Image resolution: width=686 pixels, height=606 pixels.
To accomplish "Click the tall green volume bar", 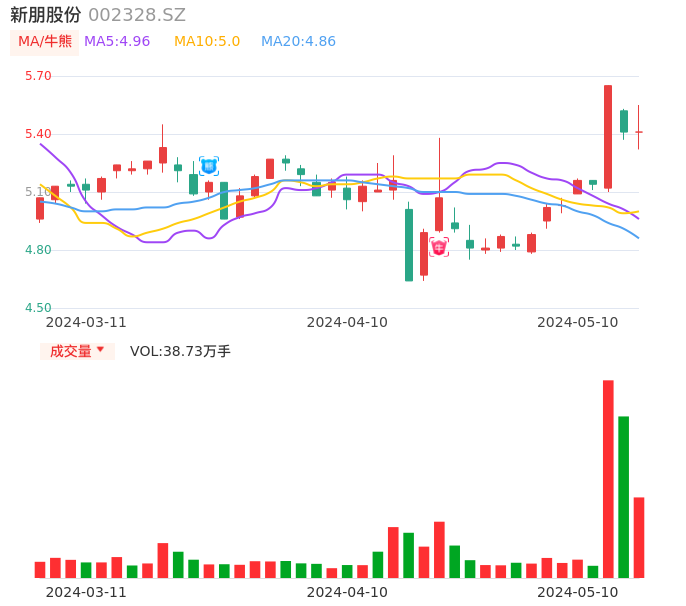I will (623, 496).
